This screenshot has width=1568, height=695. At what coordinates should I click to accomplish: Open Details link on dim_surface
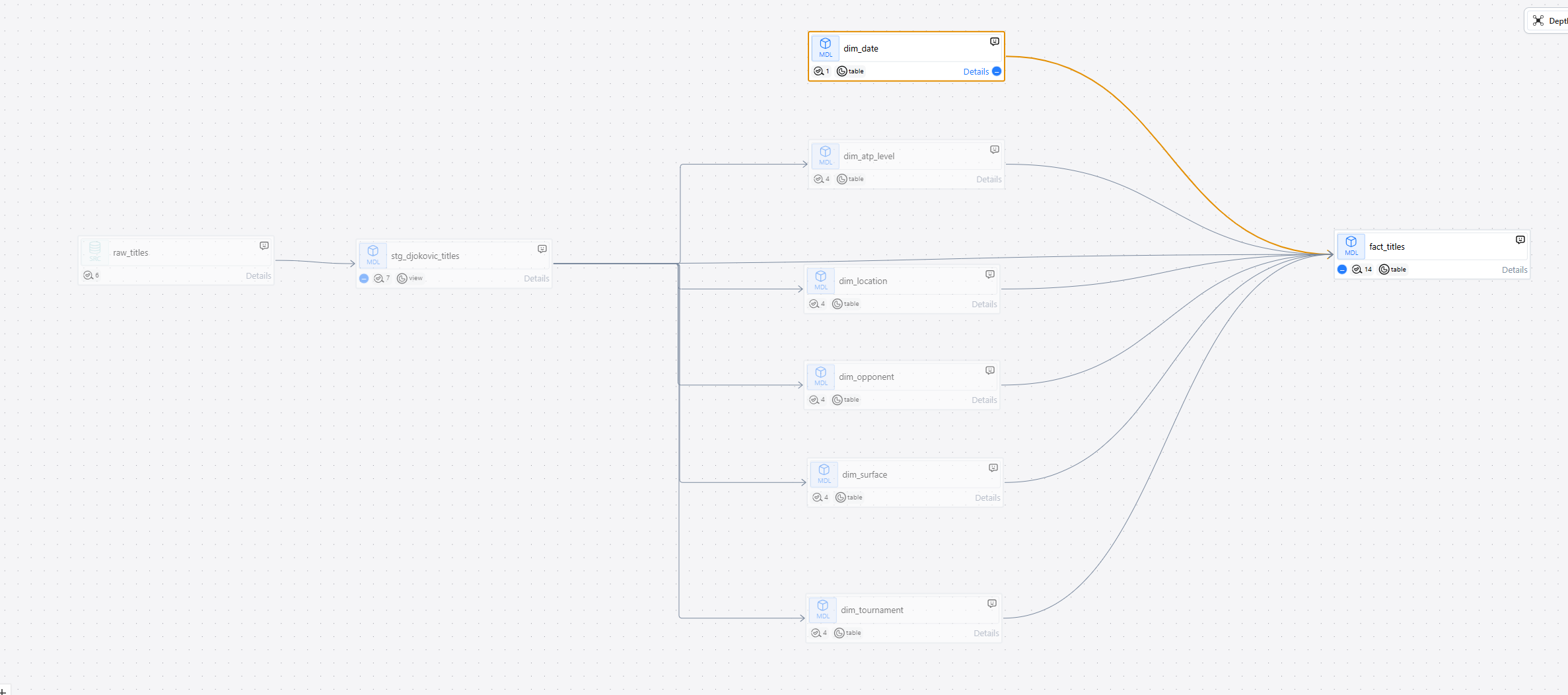coord(987,498)
